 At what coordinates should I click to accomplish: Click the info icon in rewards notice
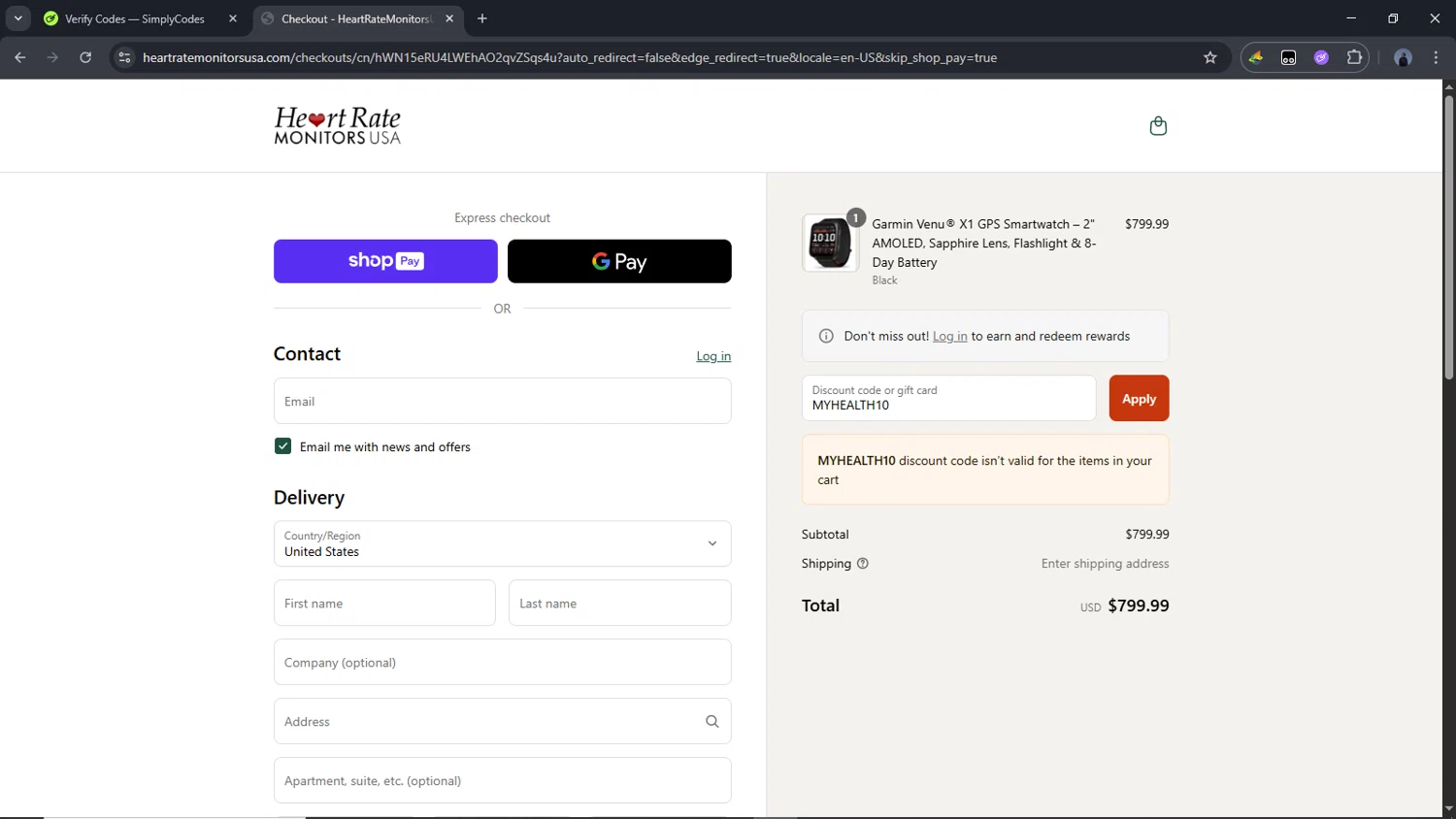point(826,336)
